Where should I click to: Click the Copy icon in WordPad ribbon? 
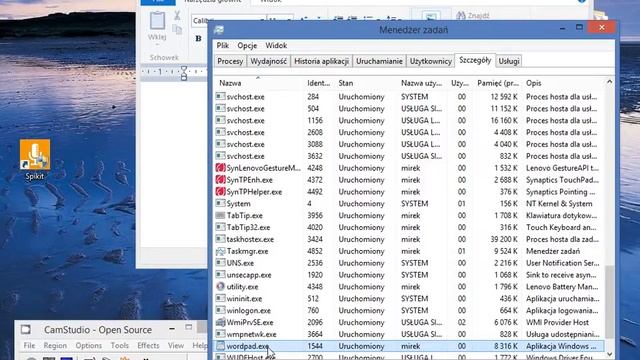[177, 29]
